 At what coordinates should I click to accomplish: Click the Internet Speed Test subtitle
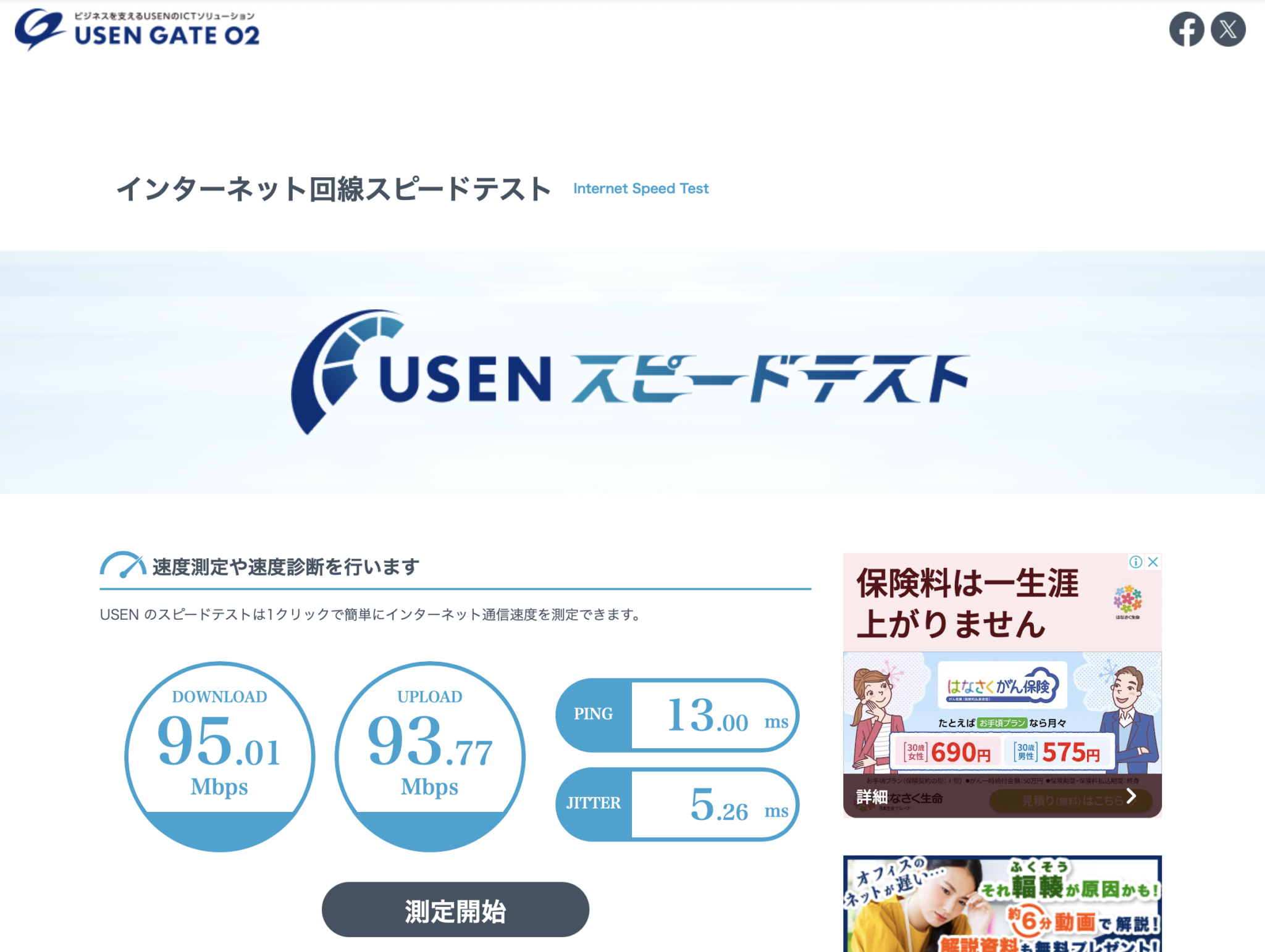click(x=641, y=188)
